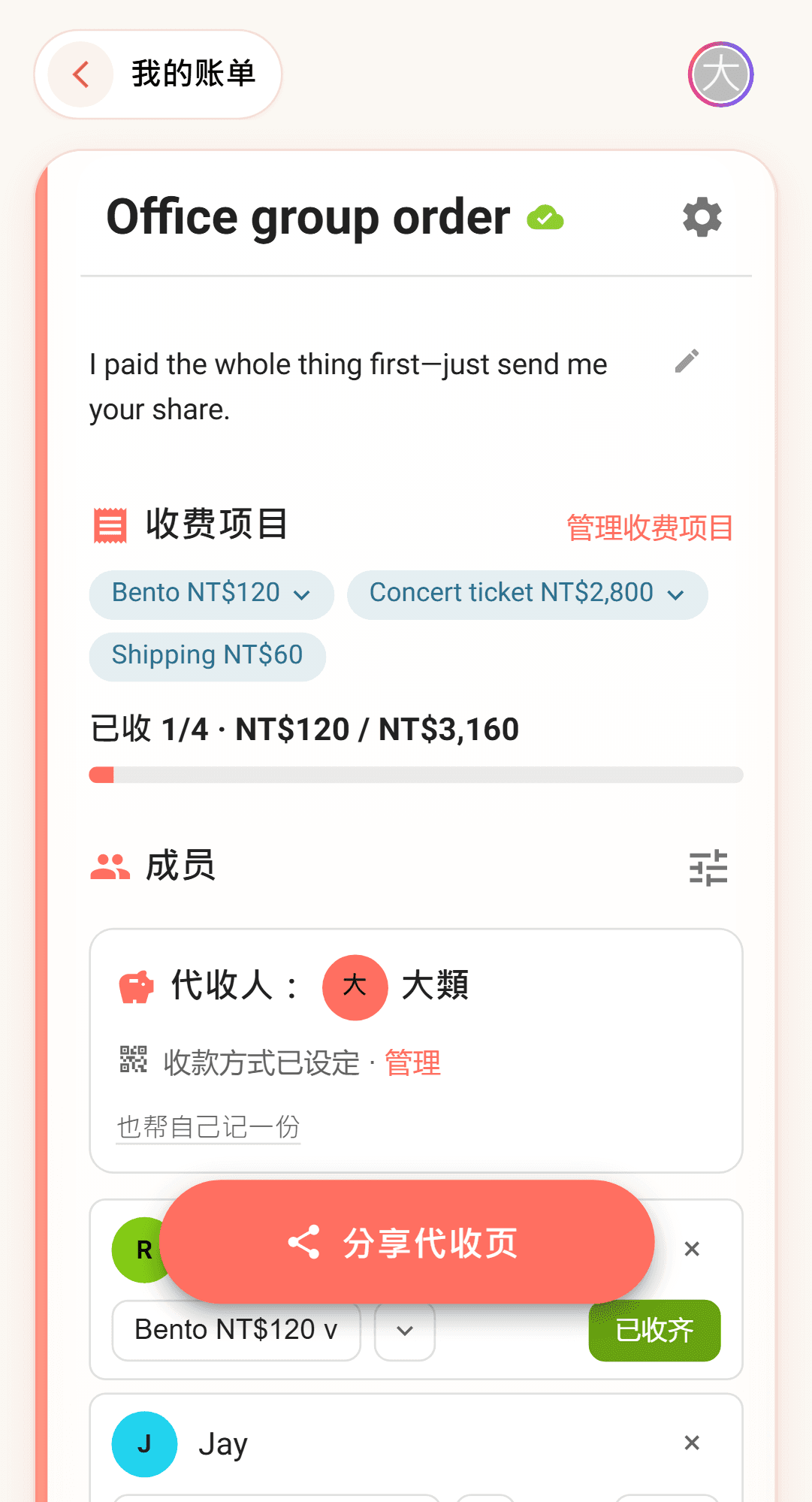Remove member R with the X icon
The height and width of the screenshot is (1502, 812).
pos(692,1249)
